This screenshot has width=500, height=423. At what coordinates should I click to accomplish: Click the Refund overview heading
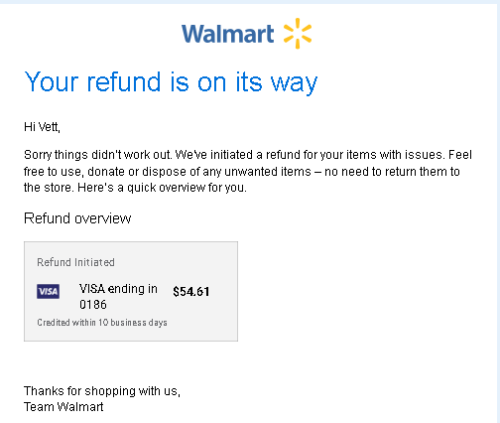pyautogui.click(x=77, y=218)
